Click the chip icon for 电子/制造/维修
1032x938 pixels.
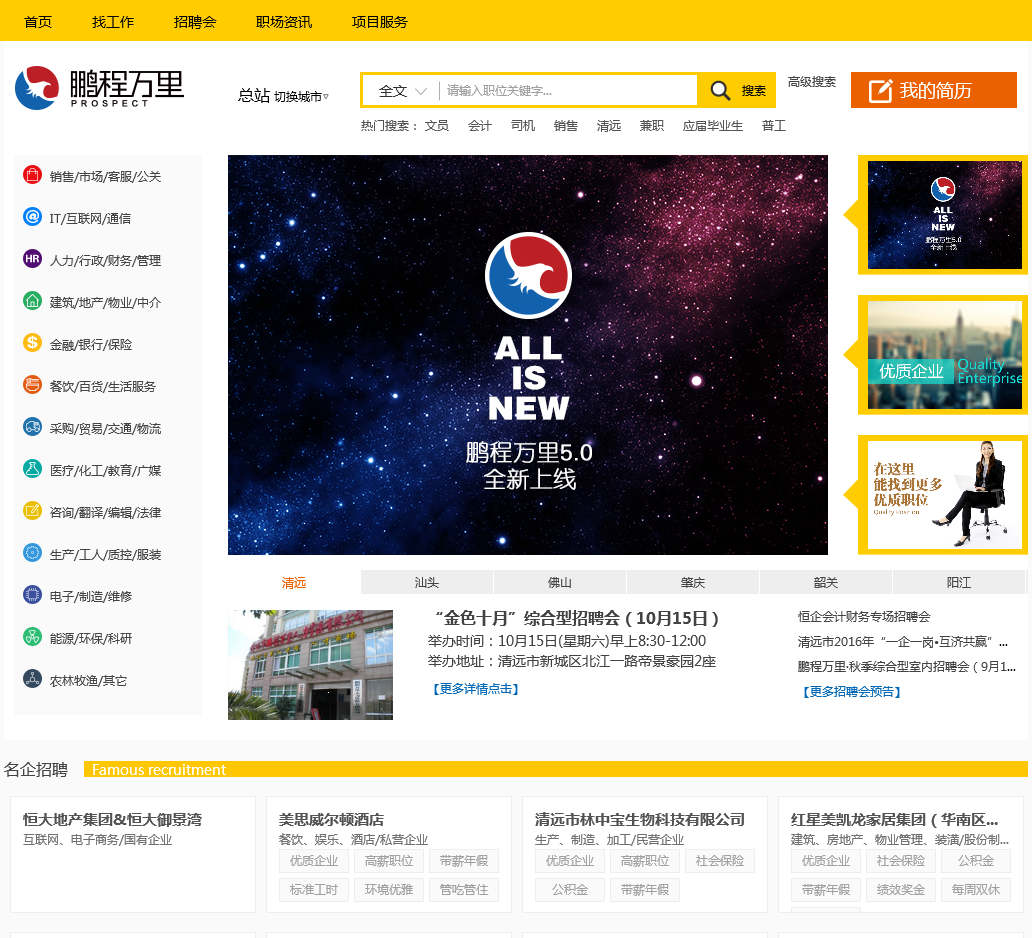tap(32, 595)
